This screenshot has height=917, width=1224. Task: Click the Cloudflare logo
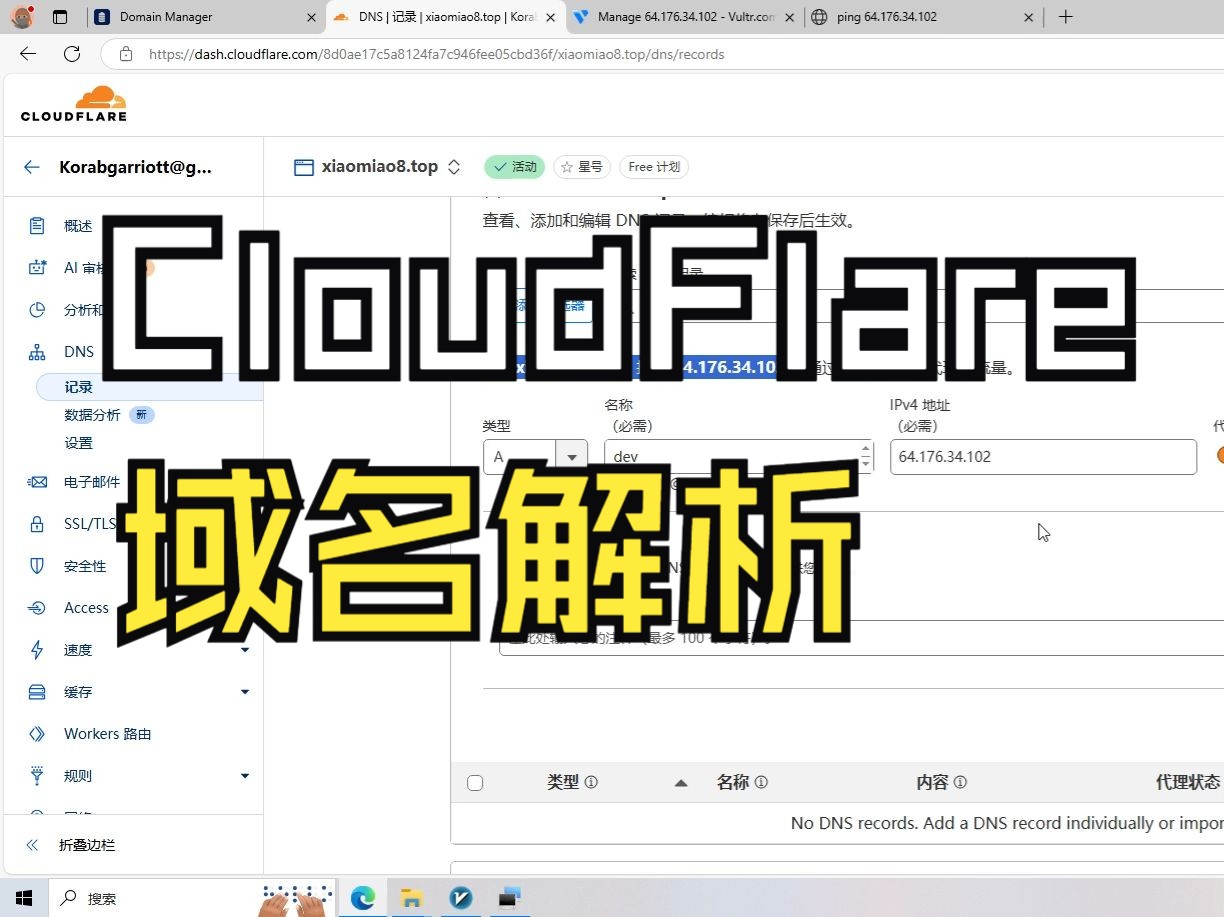pos(74,104)
